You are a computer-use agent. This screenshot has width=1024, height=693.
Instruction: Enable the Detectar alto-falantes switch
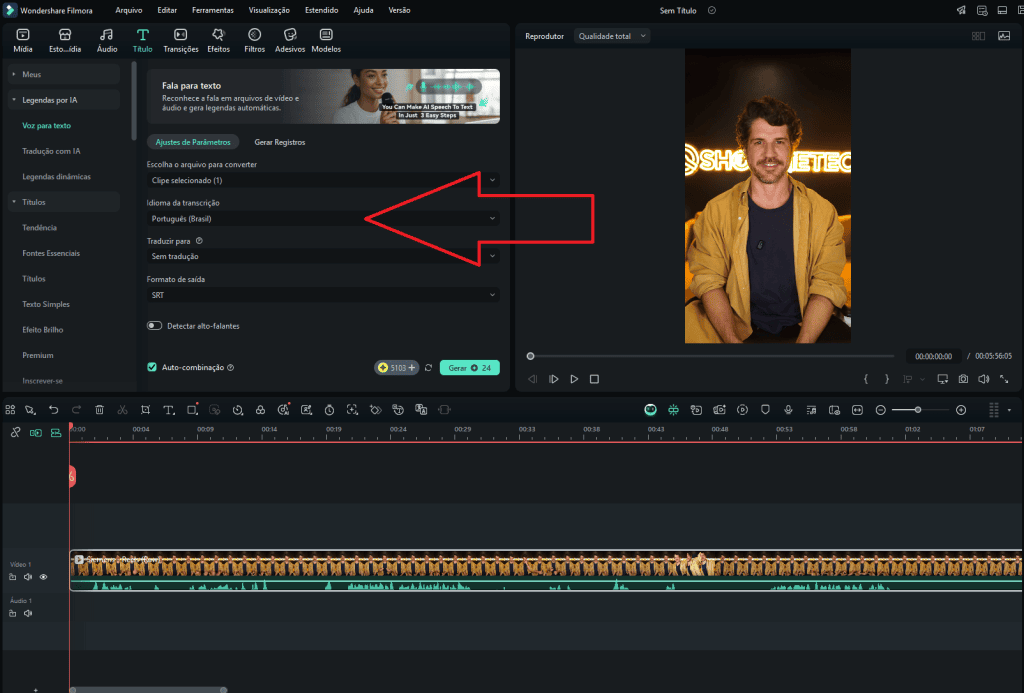(x=155, y=326)
